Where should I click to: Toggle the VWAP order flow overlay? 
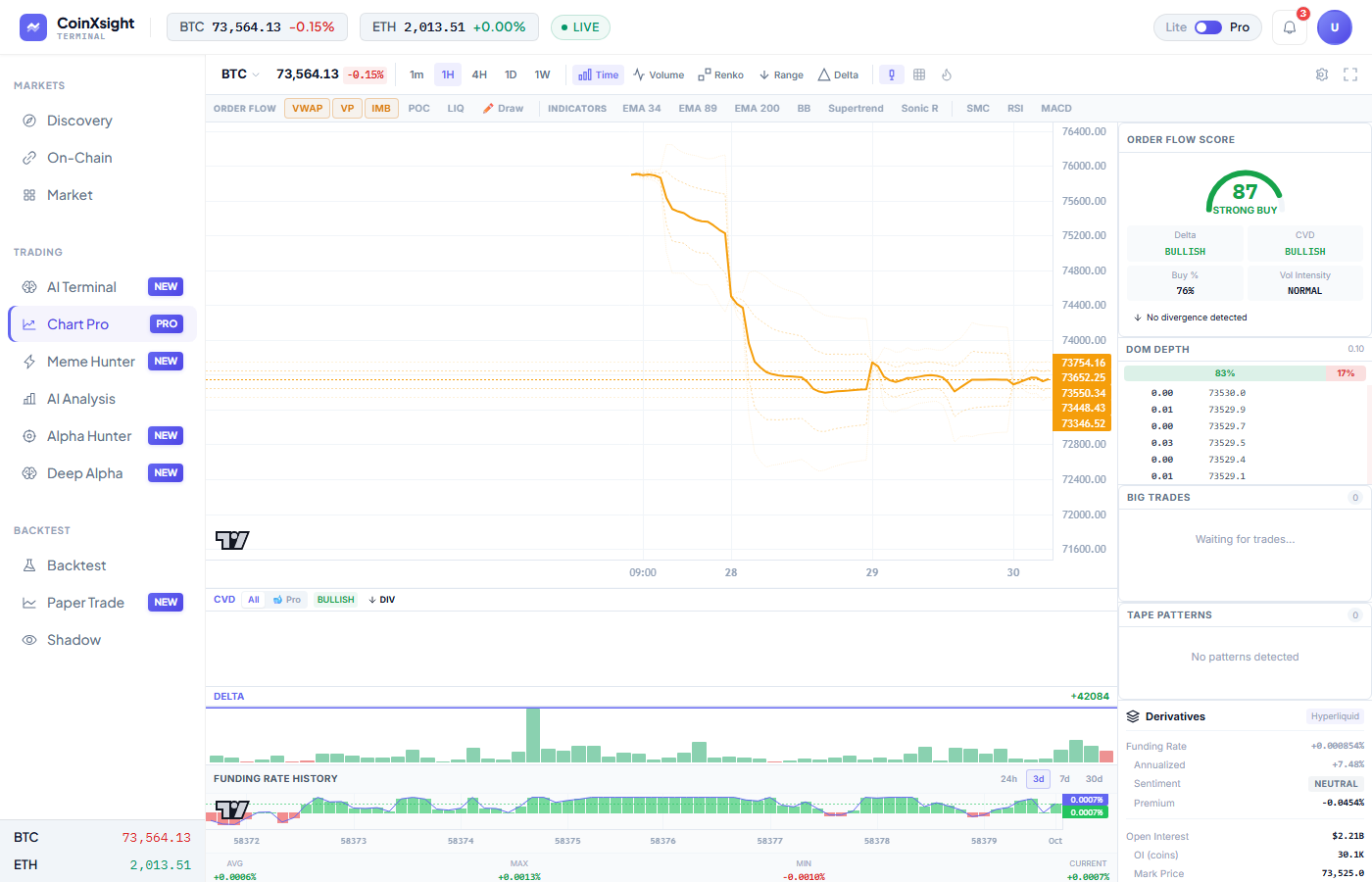[307, 109]
